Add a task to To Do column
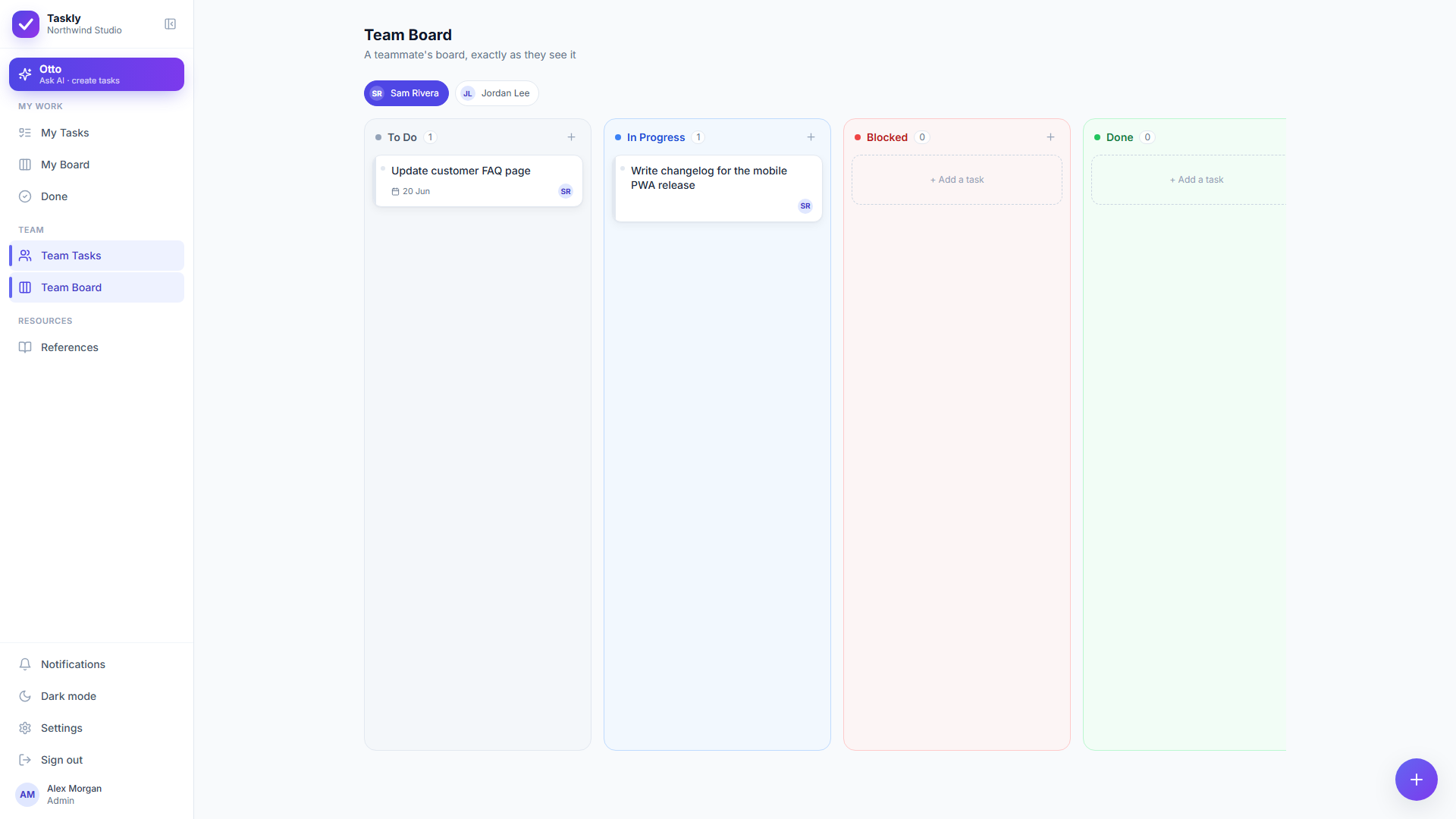The height and width of the screenshot is (819, 1456). click(x=572, y=137)
